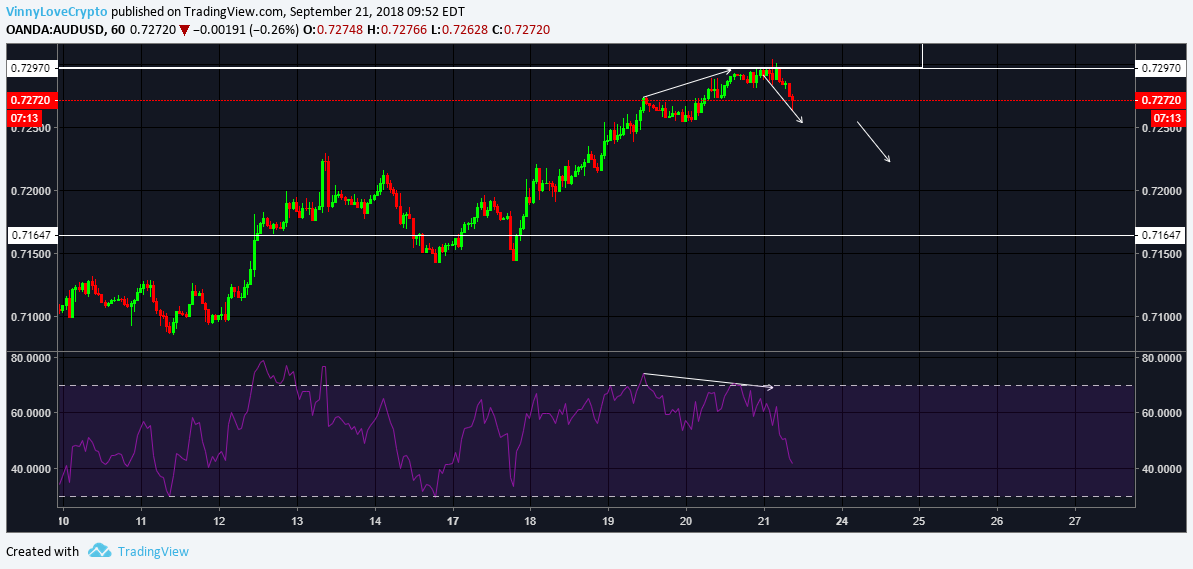
Task: Select the OANDA:AUDUSD symbol text
Action: click(56, 30)
